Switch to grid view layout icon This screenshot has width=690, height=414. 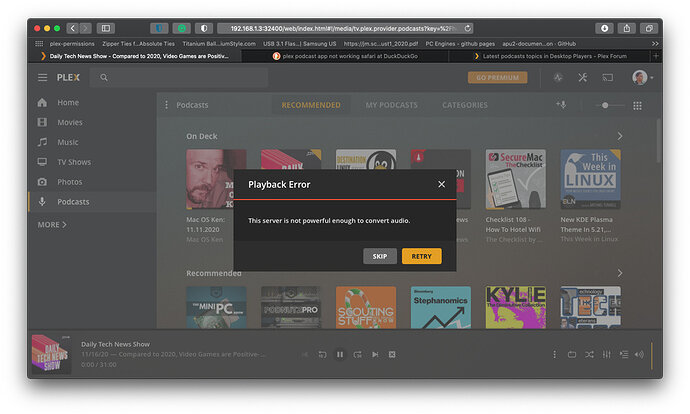[x=637, y=105]
